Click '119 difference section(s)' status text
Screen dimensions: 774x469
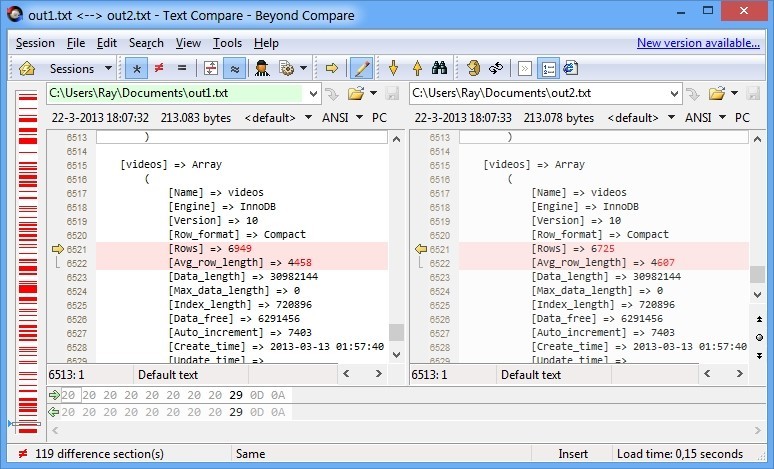[x=99, y=454]
